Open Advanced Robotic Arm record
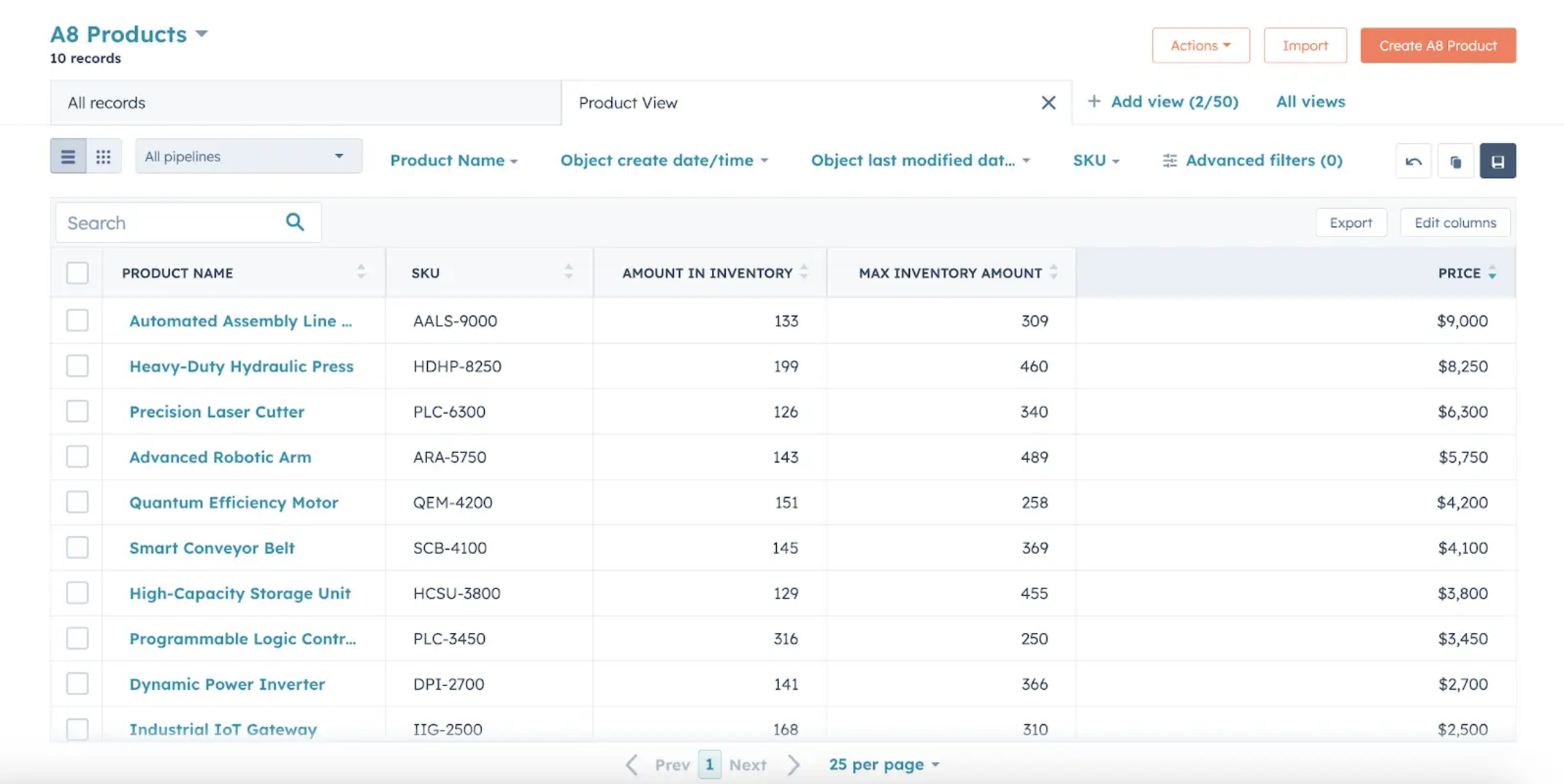This screenshot has height=784, width=1564. (x=220, y=456)
